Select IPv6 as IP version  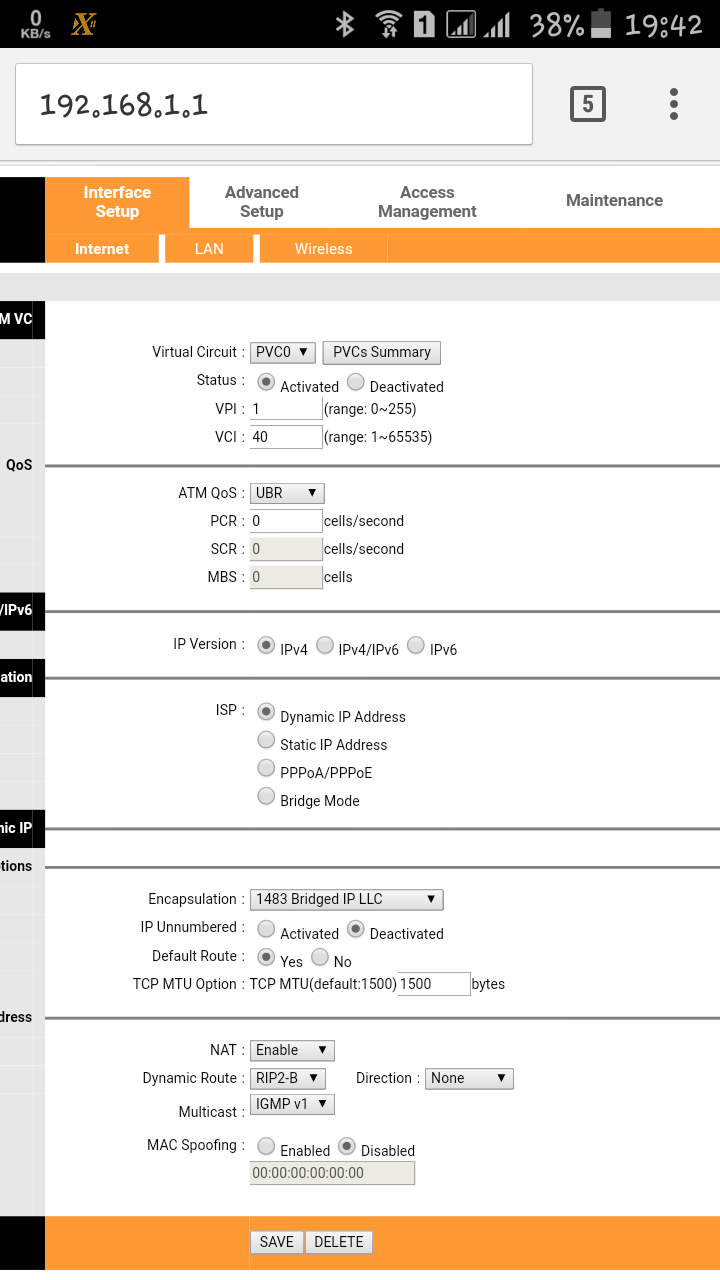(x=415, y=645)
